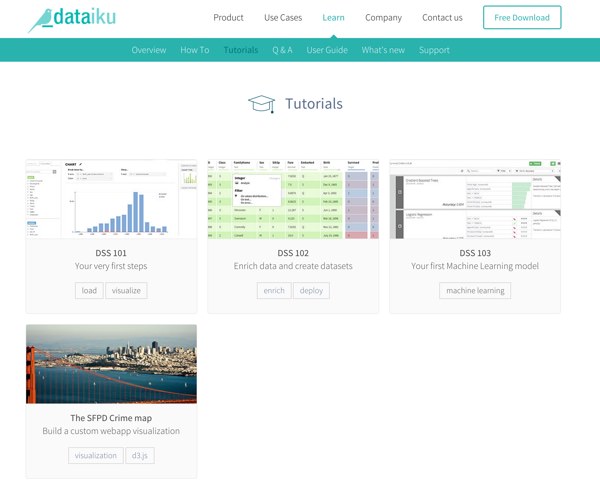600x490 pixels.
Task: Switch to the How To tab
Action: click(195, 50)
